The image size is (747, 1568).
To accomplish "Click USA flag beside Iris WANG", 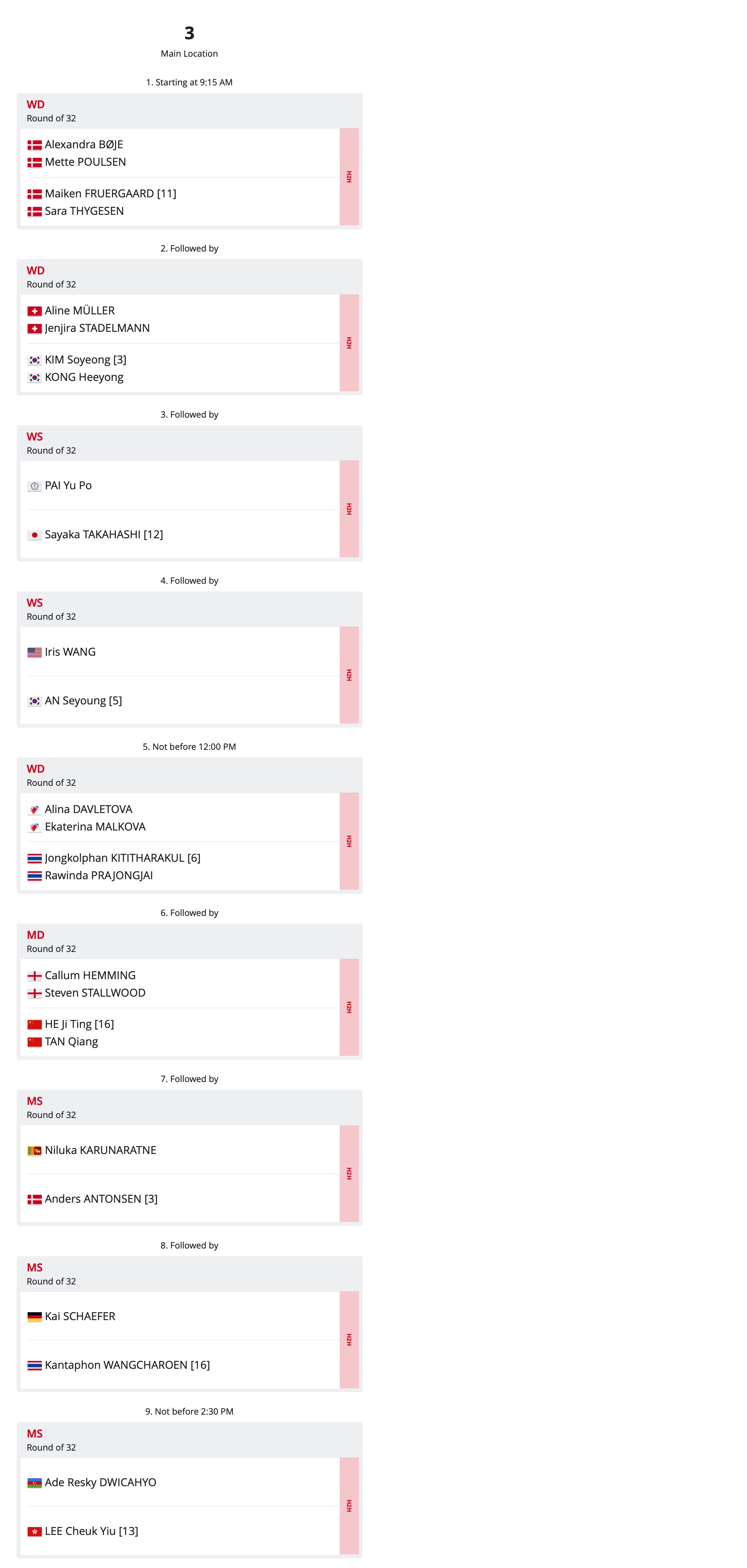I will pos(35,652).
